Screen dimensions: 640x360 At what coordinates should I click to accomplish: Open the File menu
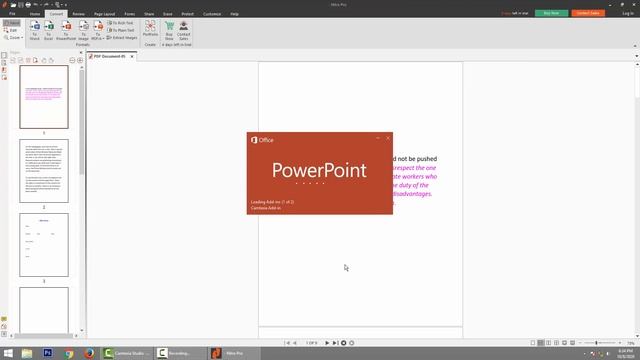point(12,14)
